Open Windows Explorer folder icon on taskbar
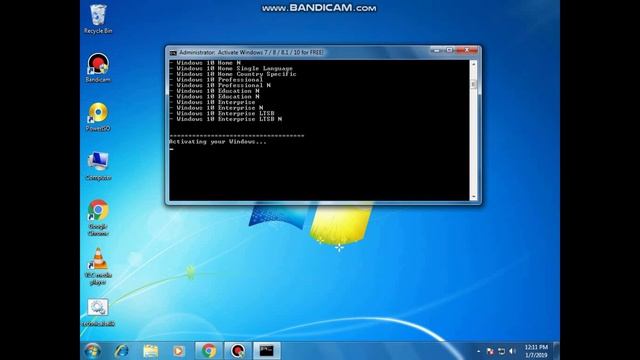Image resolution: width=640 pixels, height=360 pixels. [x=151, y=351]
